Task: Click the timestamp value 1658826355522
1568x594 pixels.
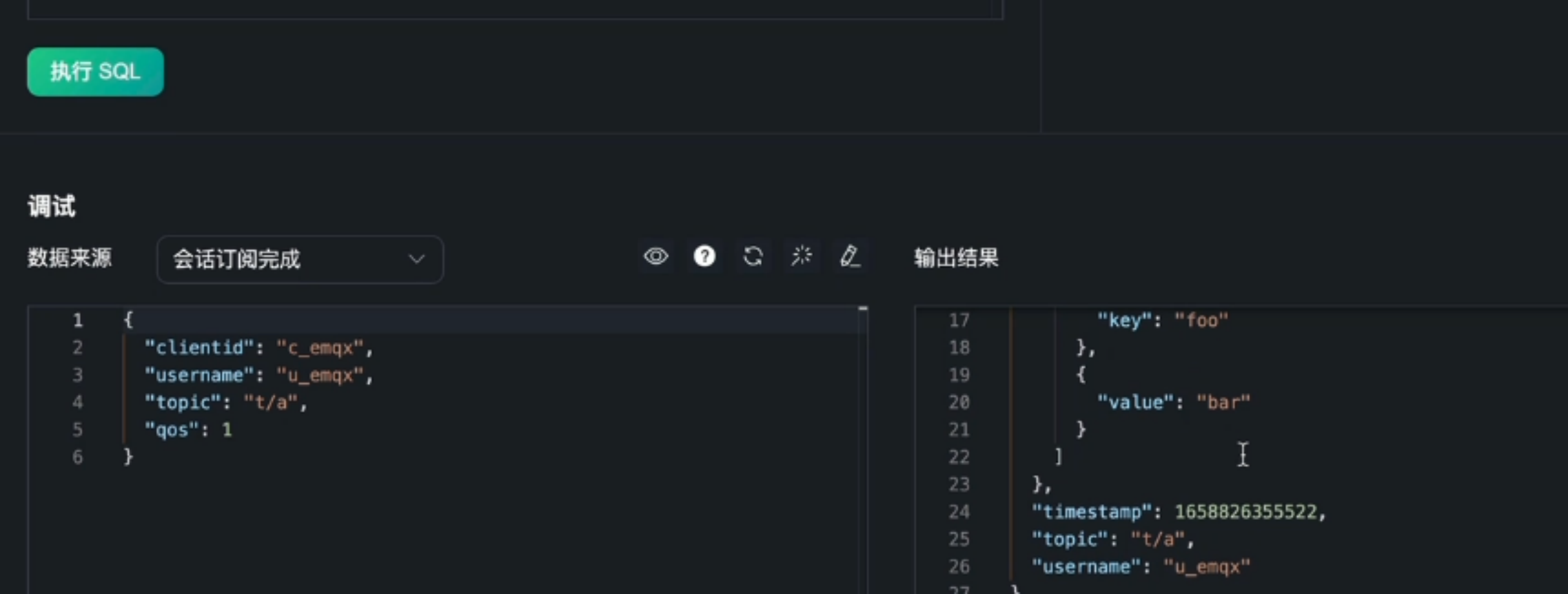Action: pos(1246,512)
